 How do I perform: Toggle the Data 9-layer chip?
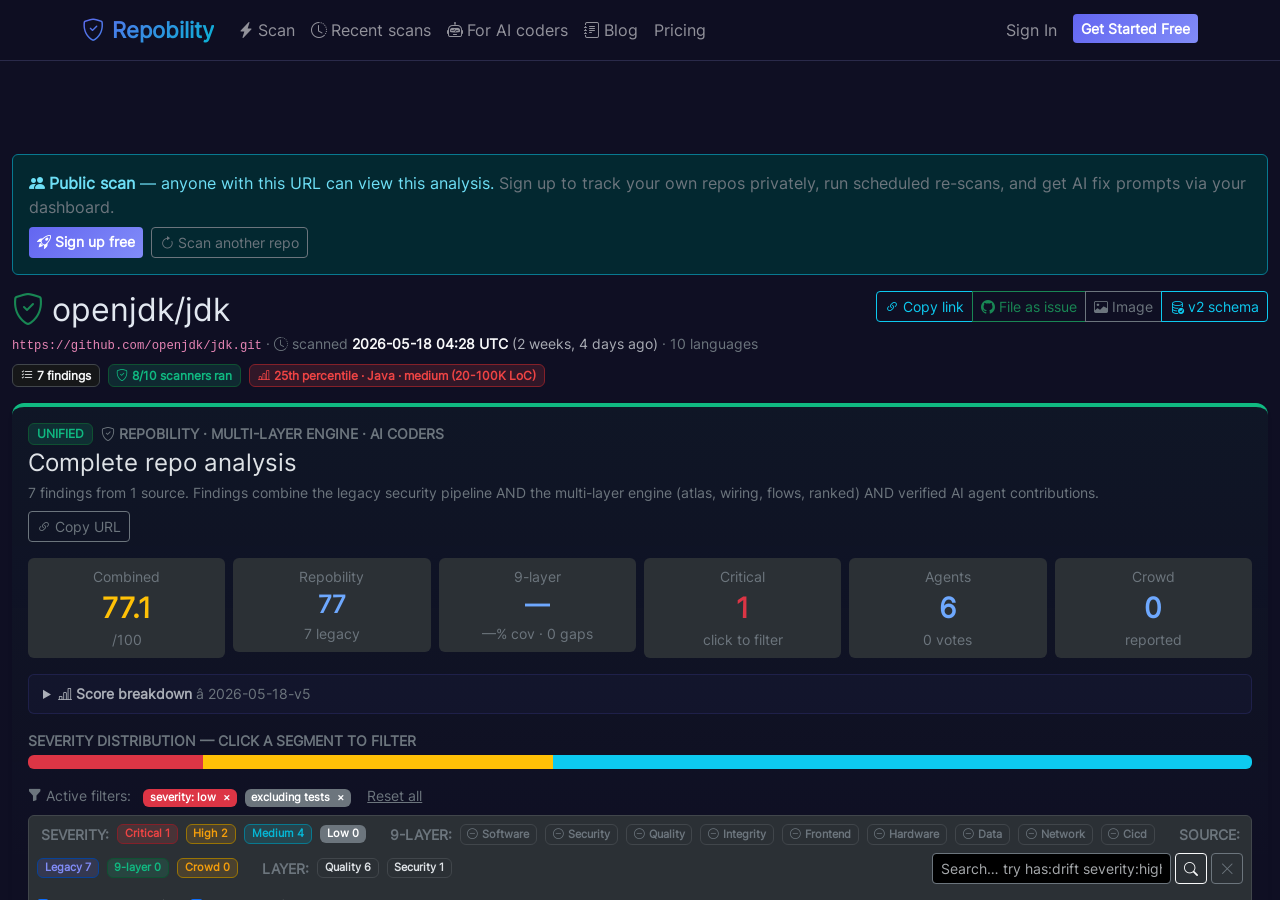982,834
